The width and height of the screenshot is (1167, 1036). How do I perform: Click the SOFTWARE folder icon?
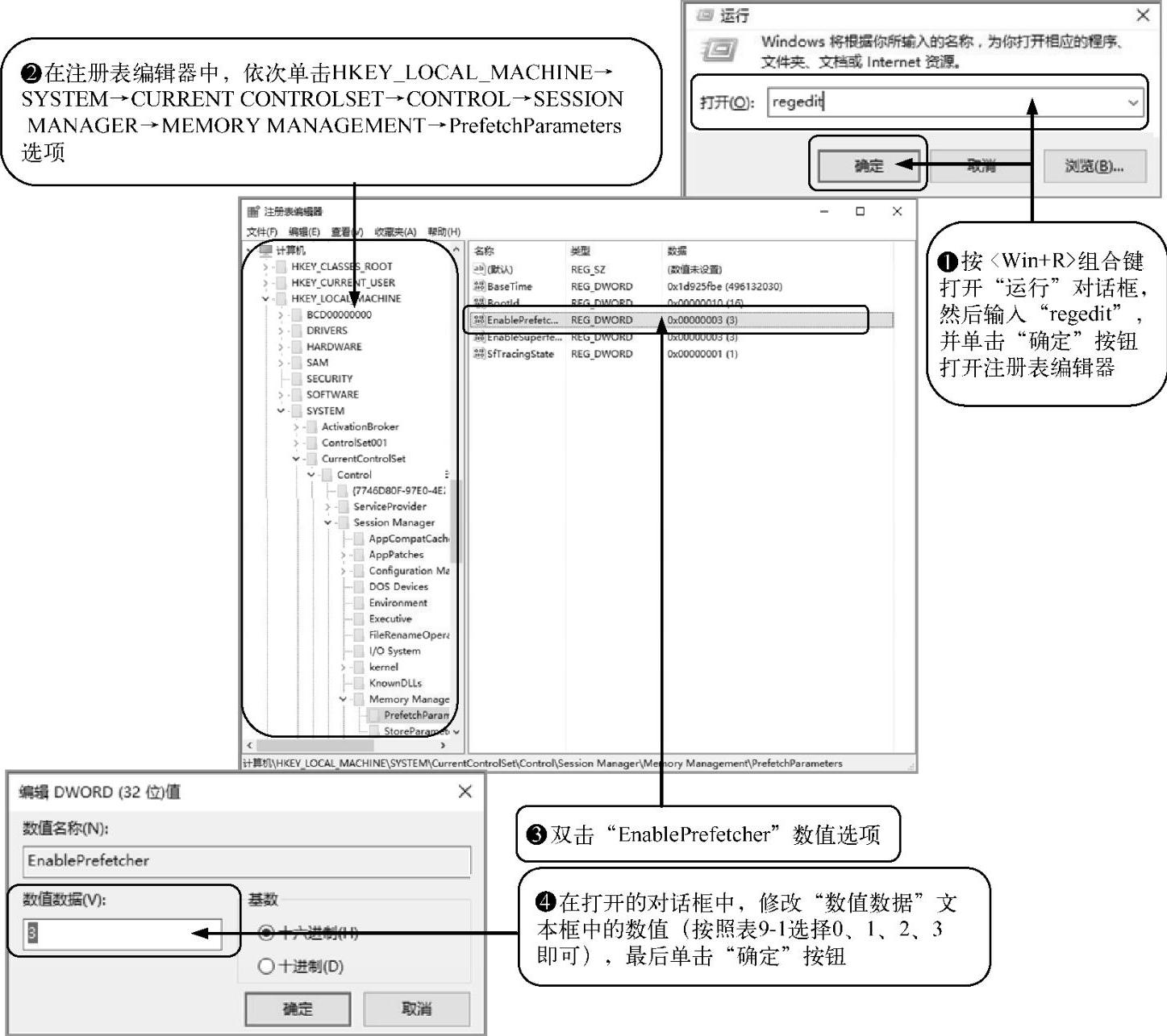click(296, 394)
